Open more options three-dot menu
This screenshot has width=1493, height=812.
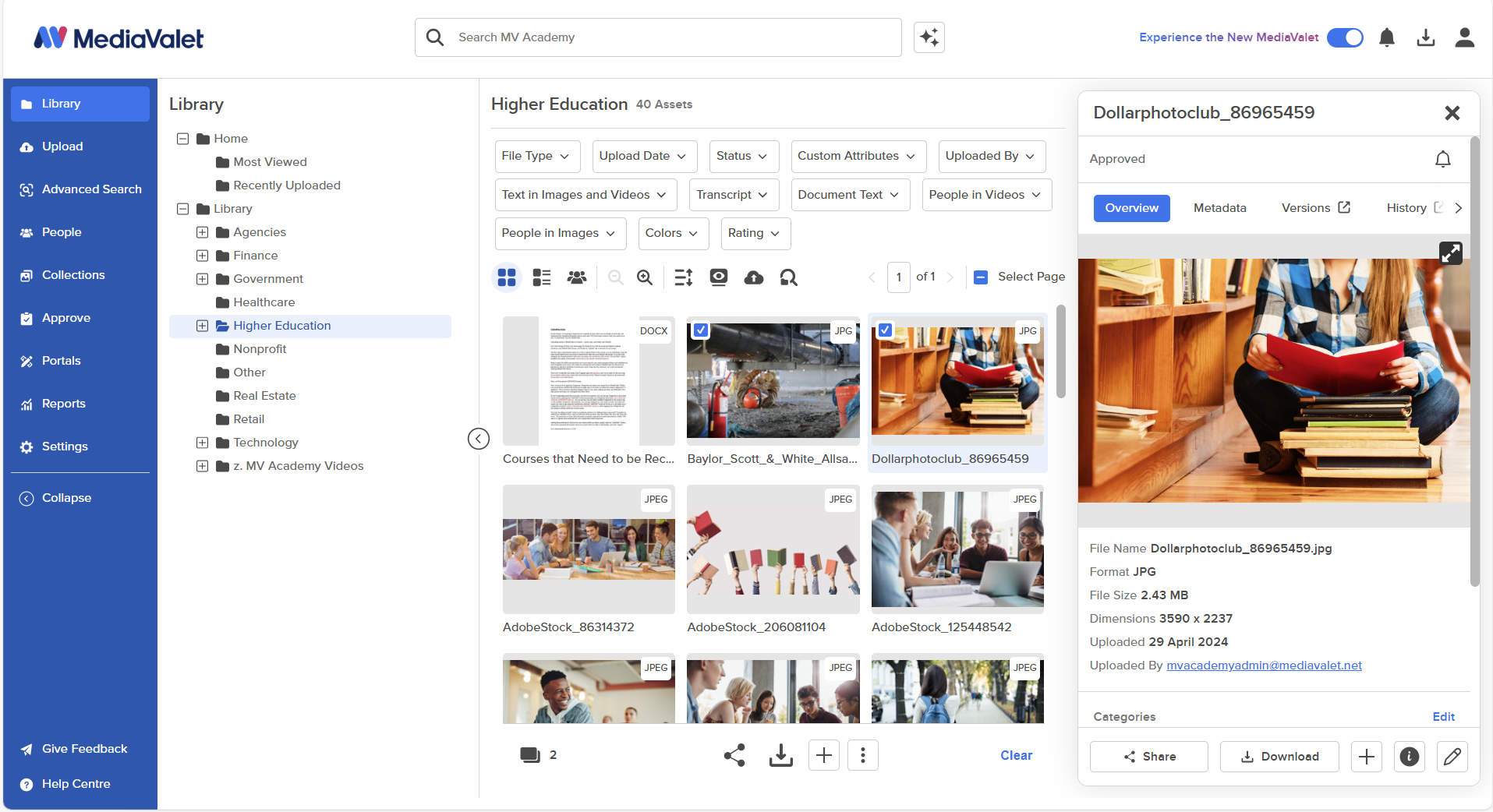tap(863, 755)
